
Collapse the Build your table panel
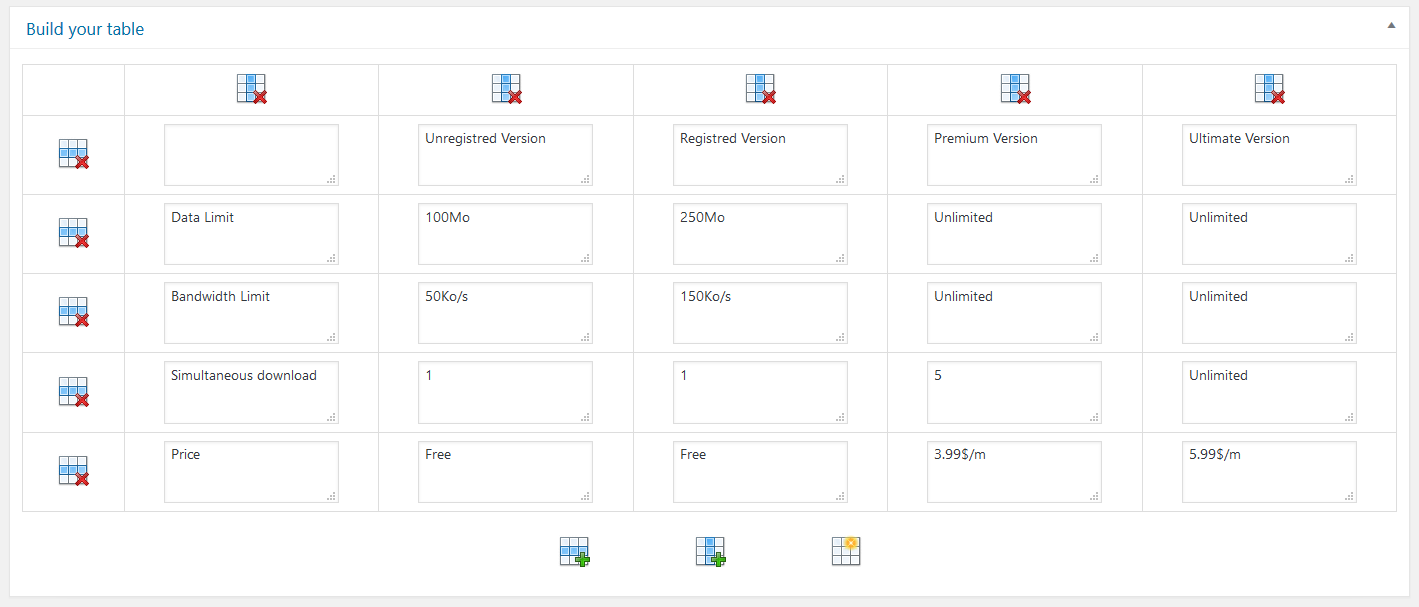pyautogui.click(x=1391, y=26)
